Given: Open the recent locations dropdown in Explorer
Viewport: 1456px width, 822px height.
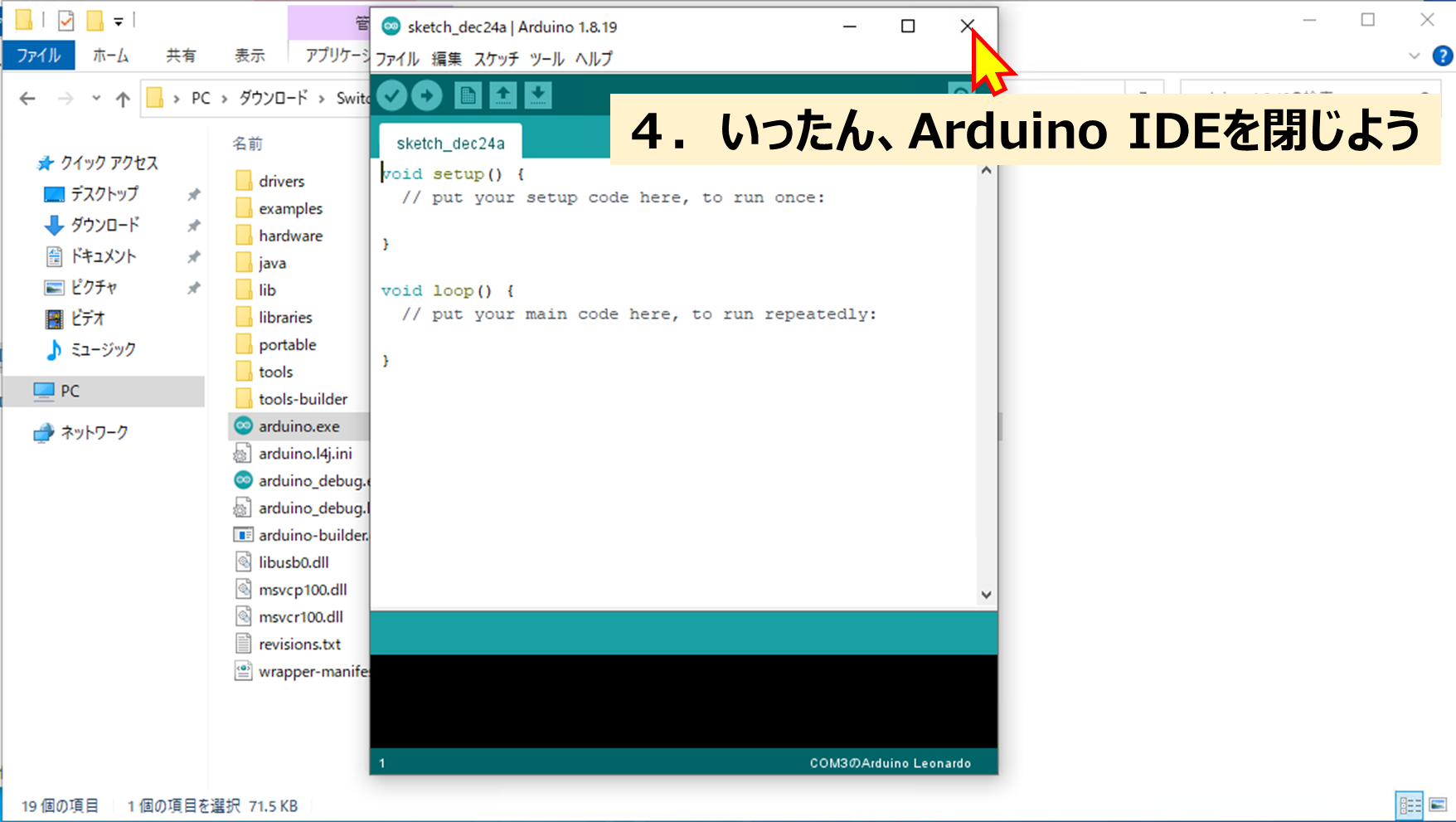Looking at the screenshot, I should (x=96, y=99).
